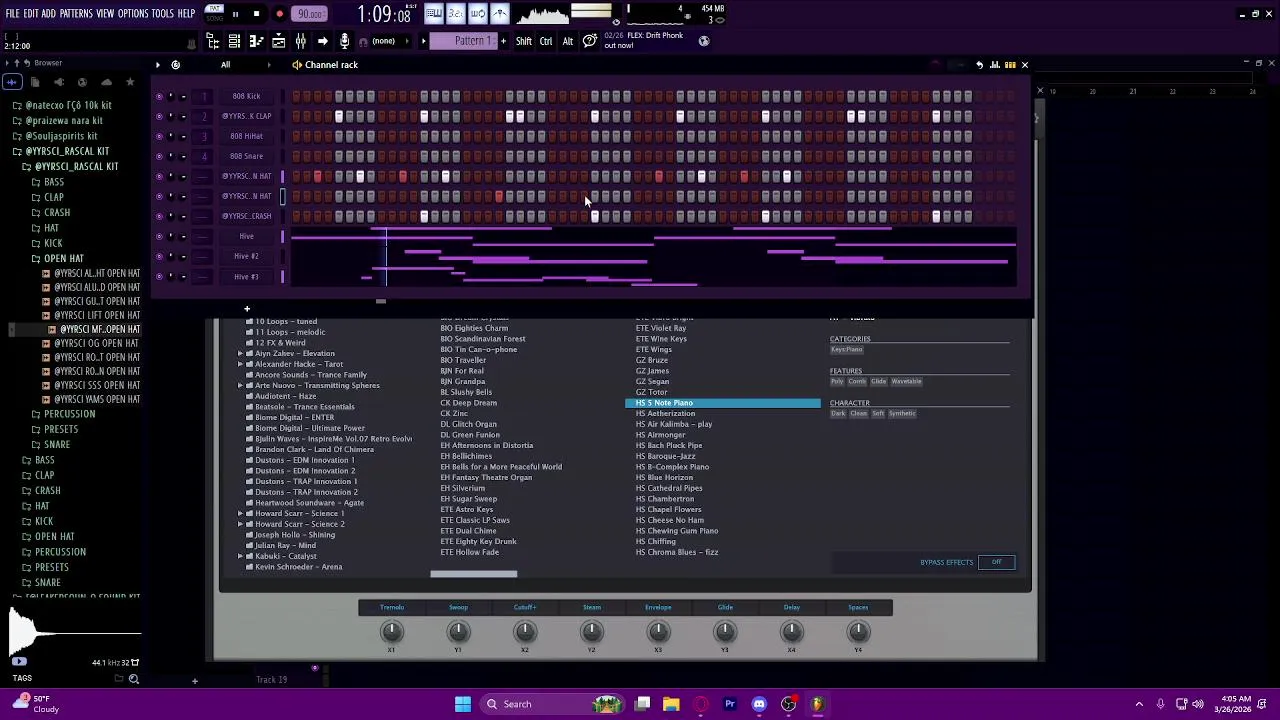The width and height of the screenshot is (1280, 720).
Task: Click the browser audio waveform tab icon
Action: (x=11, y=82)
